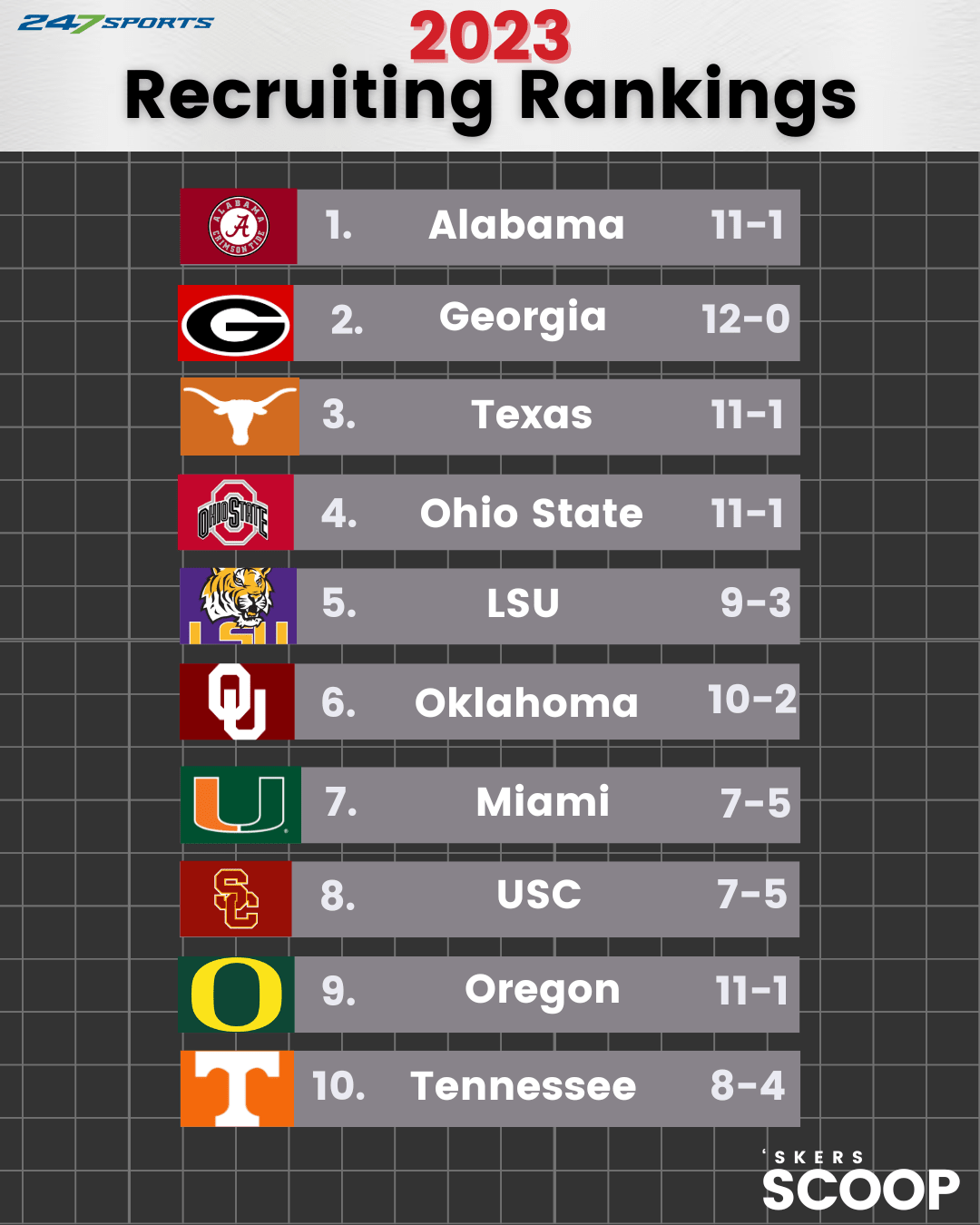
Task: Select the USC interlocking SC logo
Action: (236, 898)
